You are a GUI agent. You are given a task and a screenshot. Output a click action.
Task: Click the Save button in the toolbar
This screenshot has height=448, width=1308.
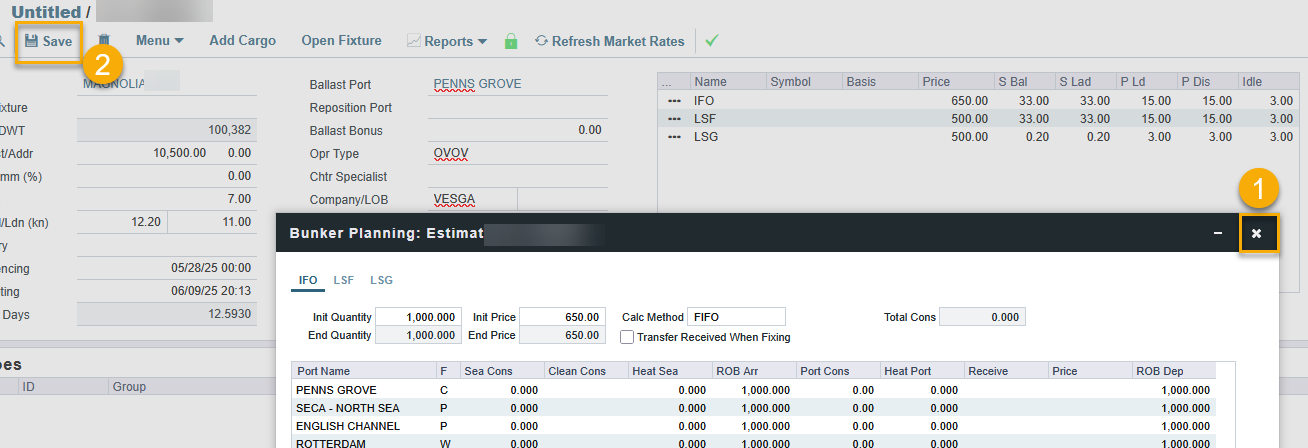pyautogui.click(x=48, y=42)
